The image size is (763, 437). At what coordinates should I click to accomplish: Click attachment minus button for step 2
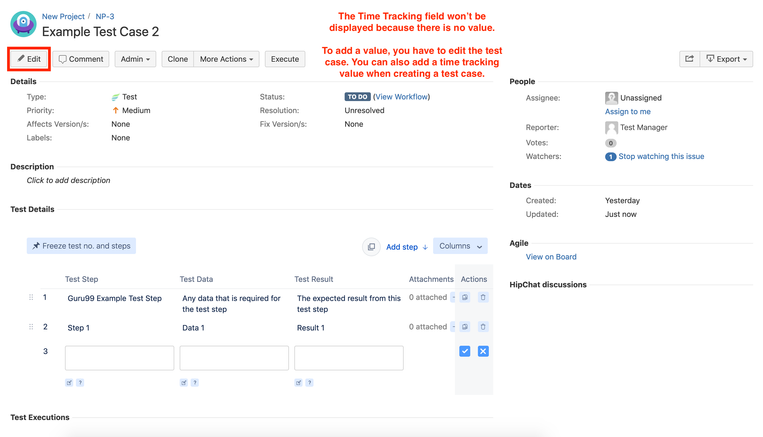[x=453, y=327]
